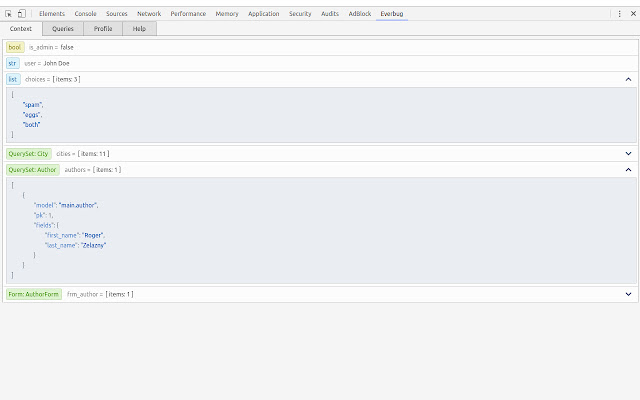Expand the cities QuerySet row
640x400 pixels.
click(628, 154)
